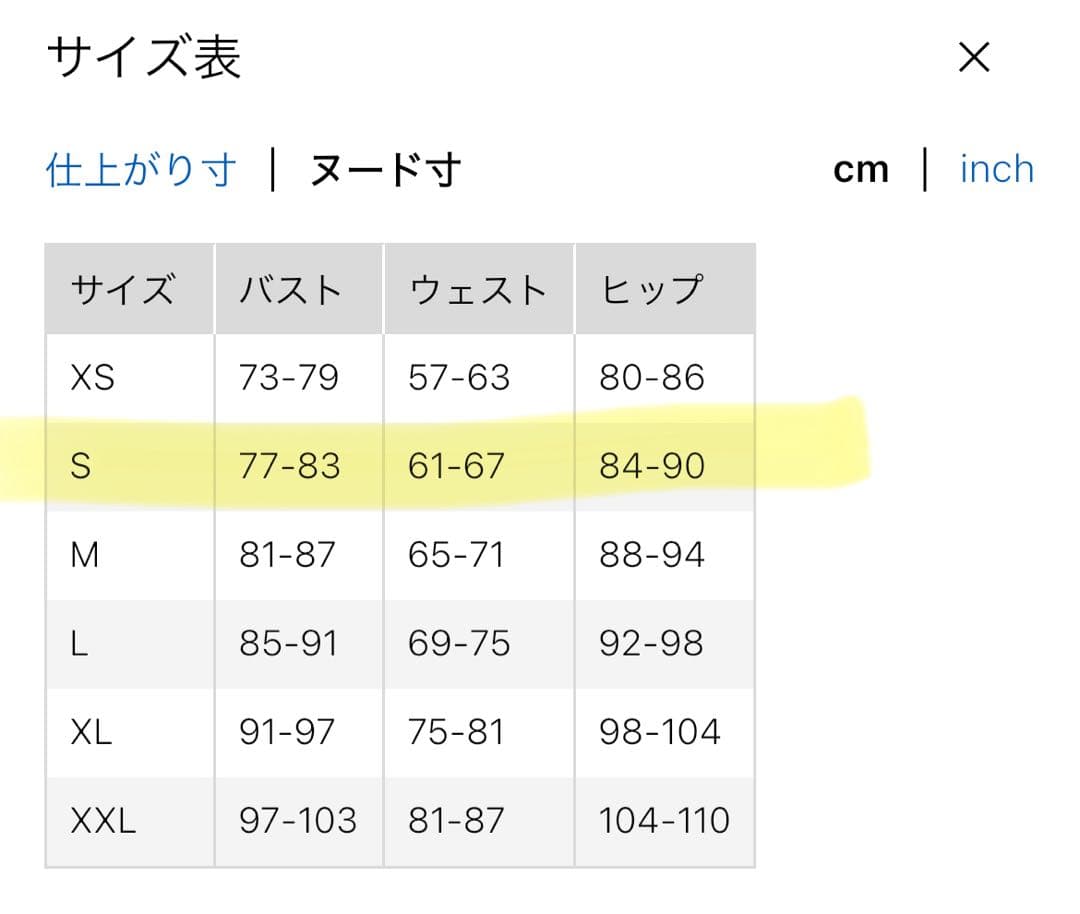Select the L size row label
This screenshot has width=1080, height=914.
tap(80, 643)
